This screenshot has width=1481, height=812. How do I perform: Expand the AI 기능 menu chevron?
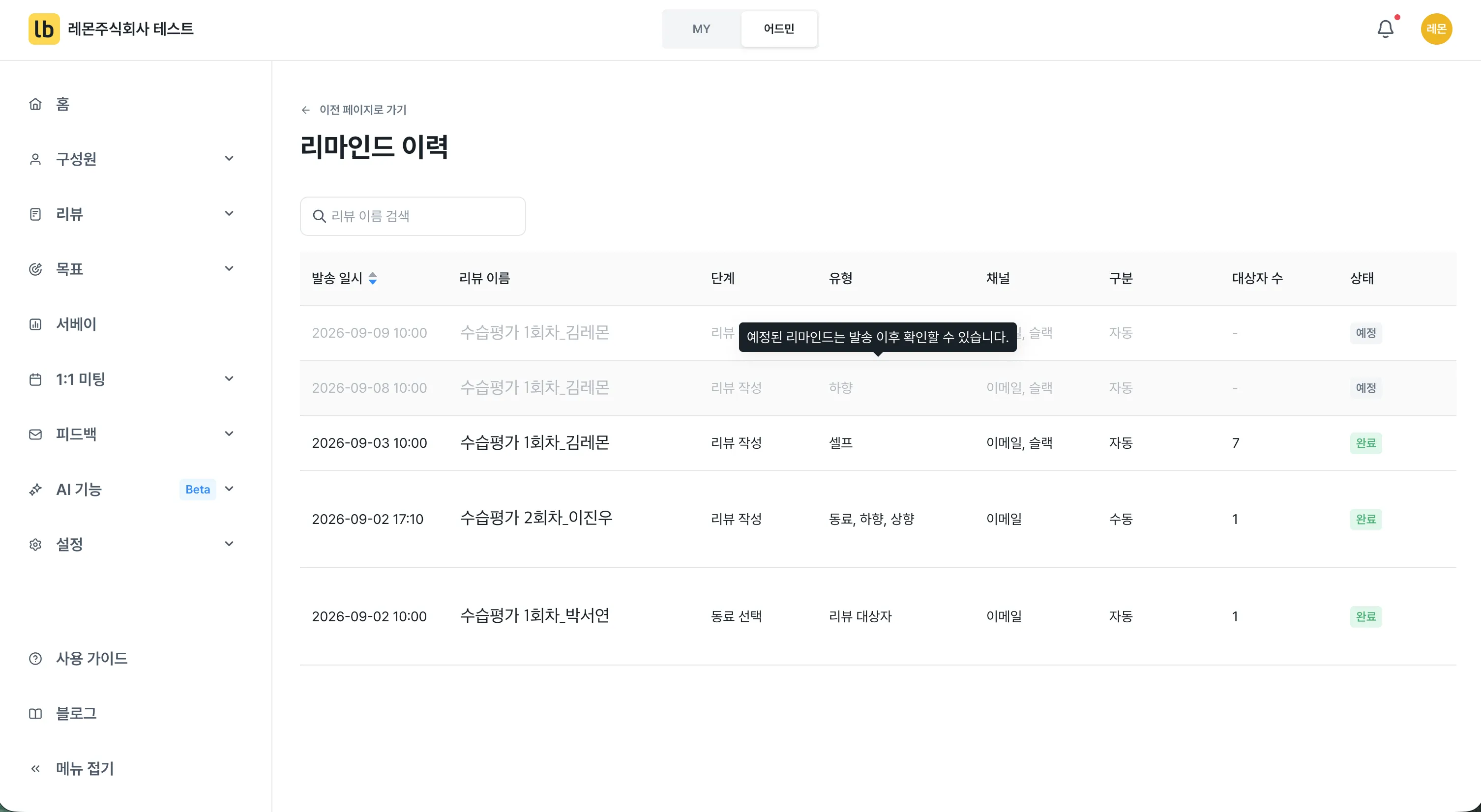coord(229,489)
